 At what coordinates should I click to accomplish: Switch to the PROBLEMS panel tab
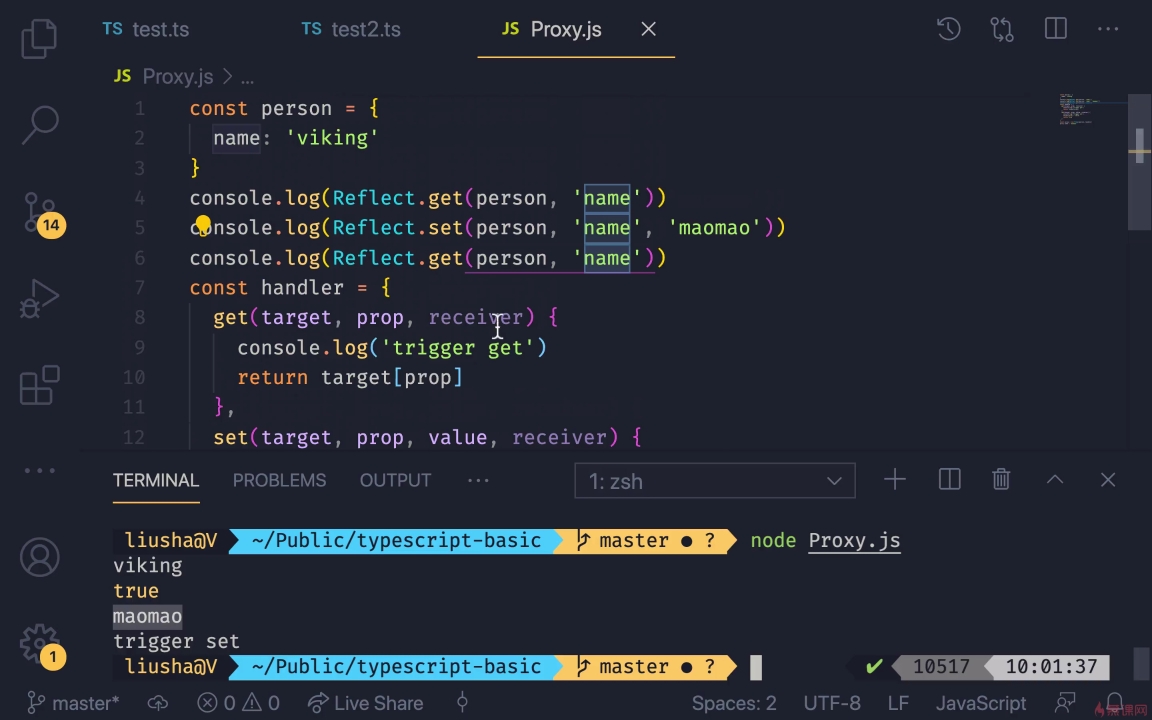coord(279,480)
